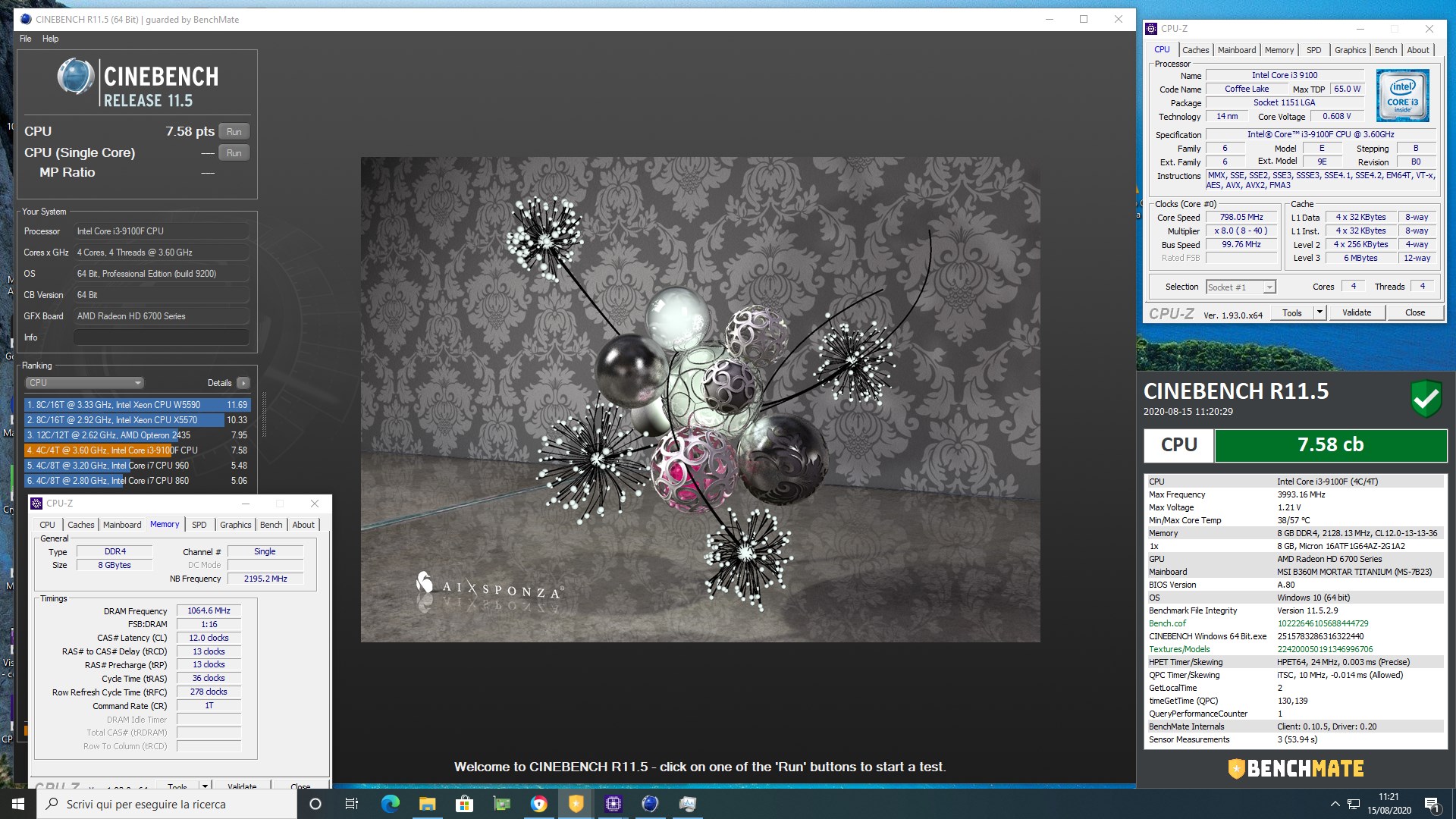
Task: Open the notification center icon
Action: pyautogui.click(x=1432, y=805)
